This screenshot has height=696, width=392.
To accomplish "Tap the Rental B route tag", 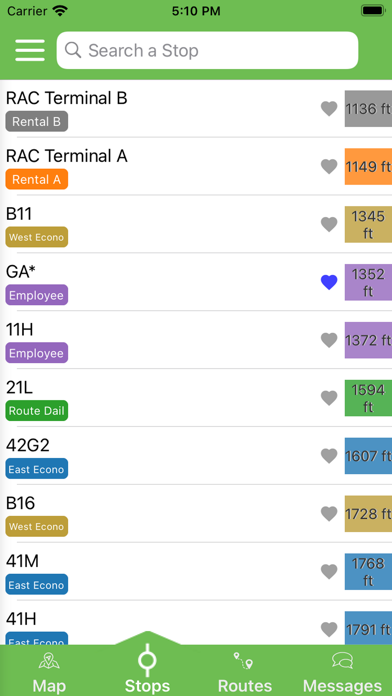I will point(36,122).
